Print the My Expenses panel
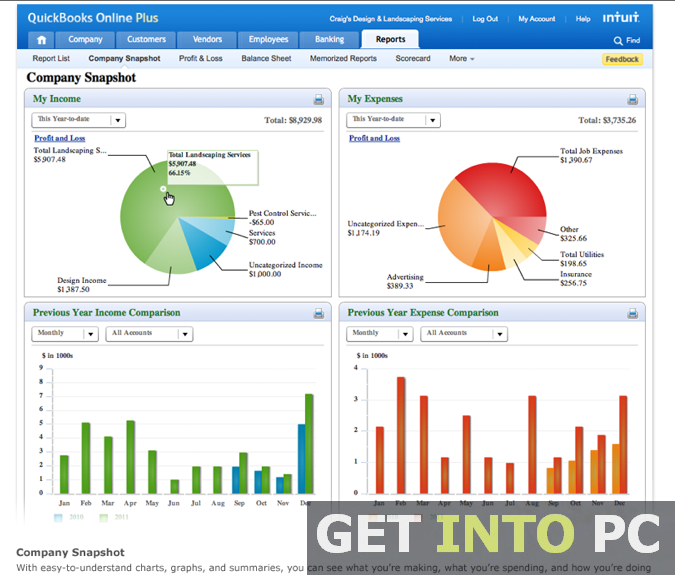Image resolution: width=675 pixels, height=575 pixels. [632, 100]
